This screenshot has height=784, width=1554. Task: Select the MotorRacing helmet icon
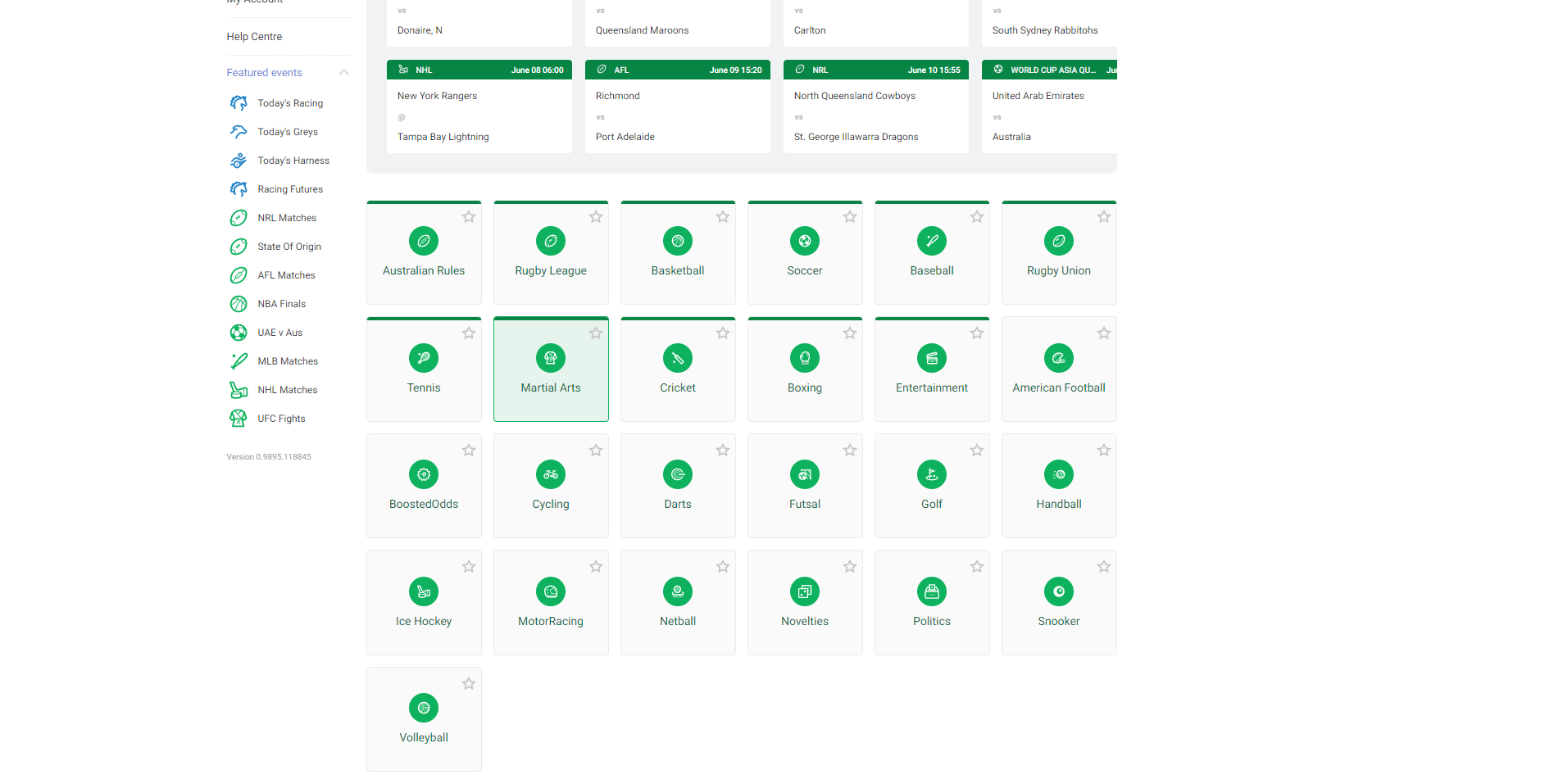tap(551, 591)
